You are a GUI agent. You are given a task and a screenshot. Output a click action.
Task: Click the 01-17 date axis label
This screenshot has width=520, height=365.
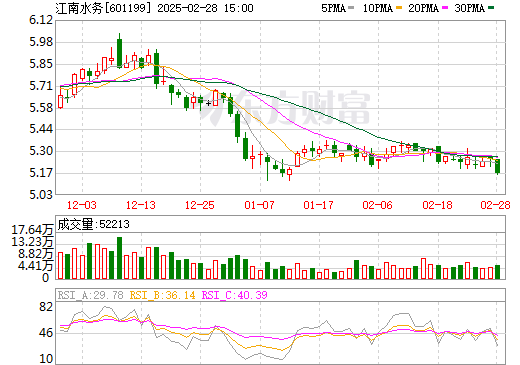pos(319,205)
